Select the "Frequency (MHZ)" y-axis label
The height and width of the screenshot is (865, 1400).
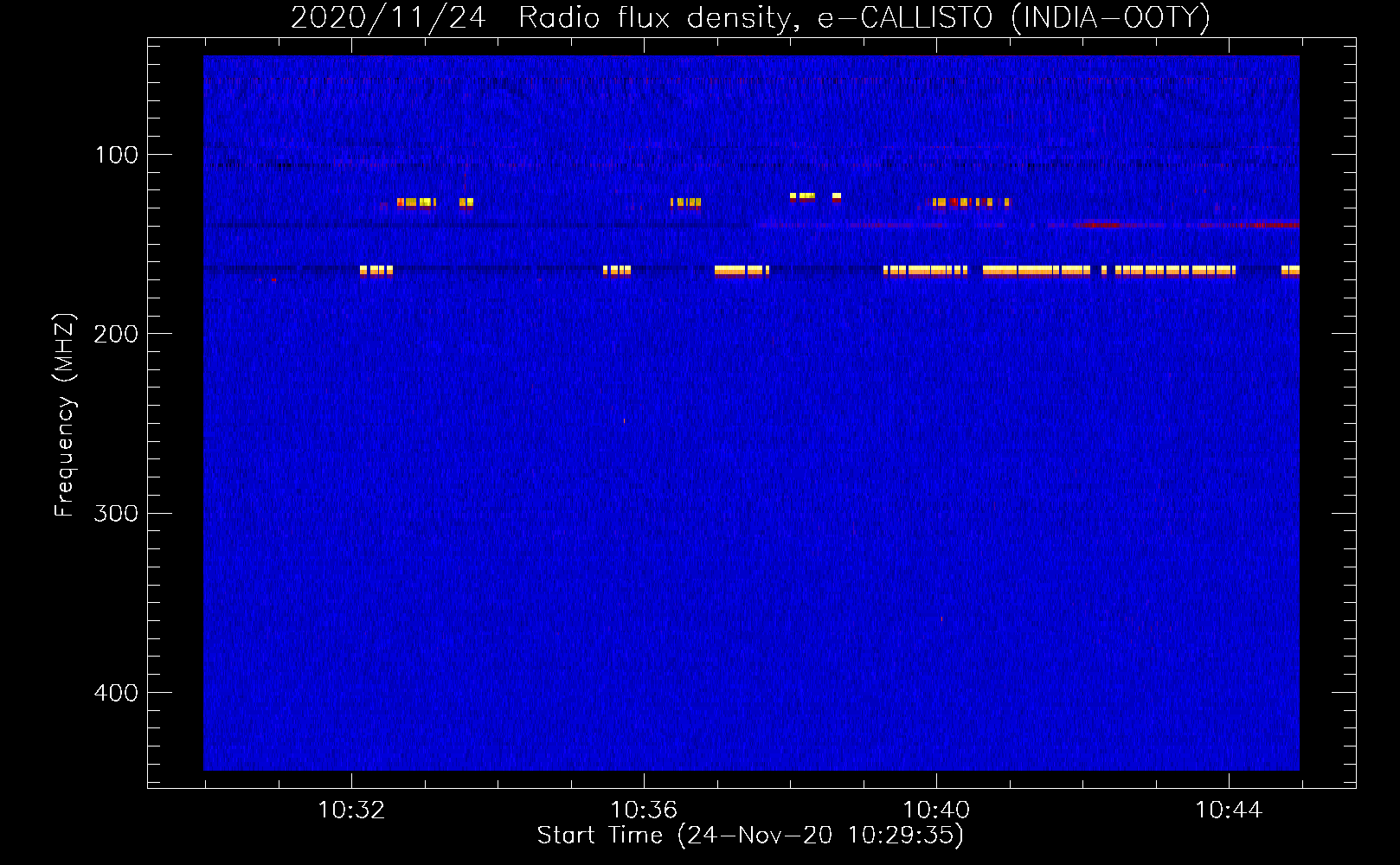(x=65, y=415)
